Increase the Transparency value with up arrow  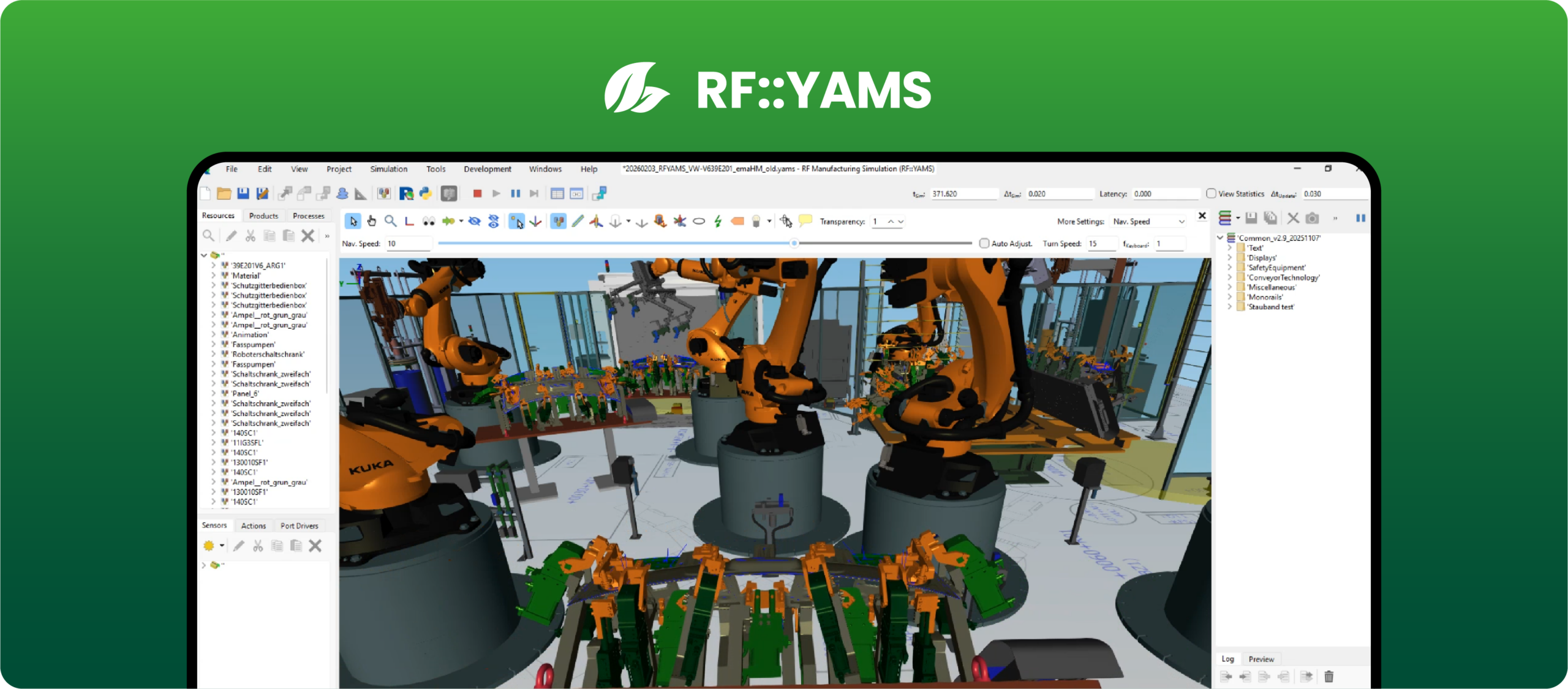point(891,221)
